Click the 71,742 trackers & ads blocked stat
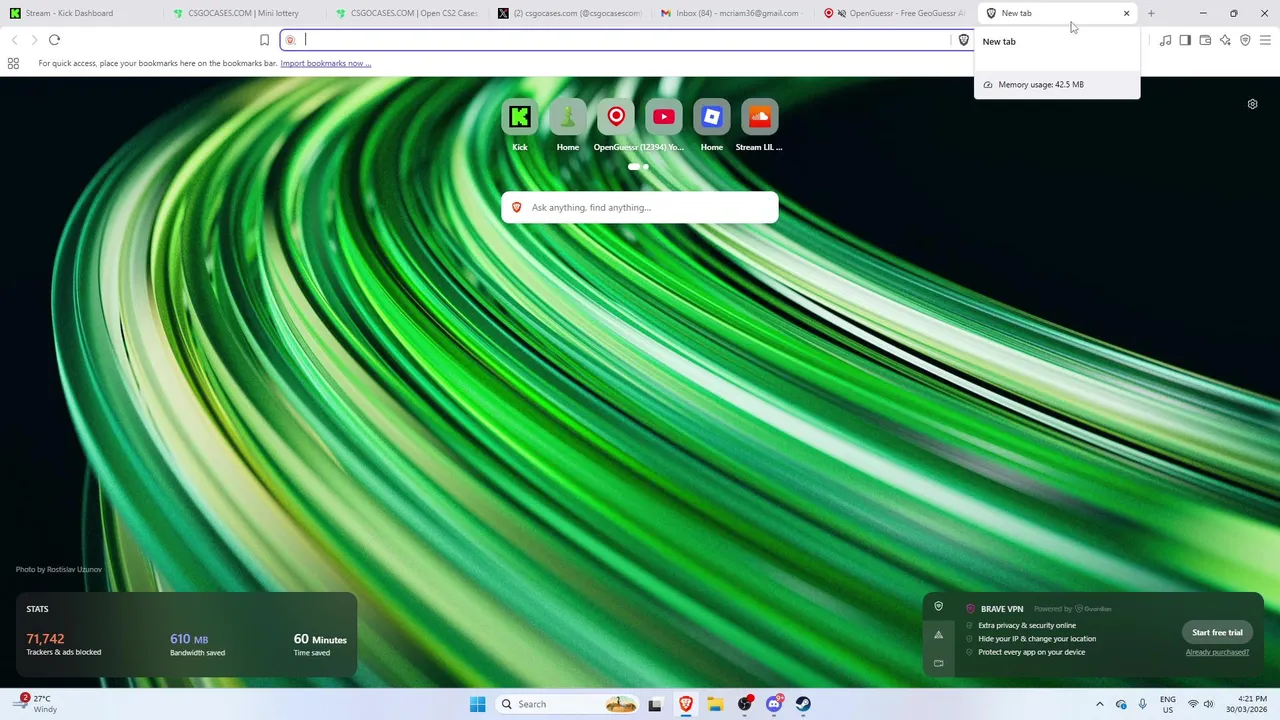 [64, 644]
